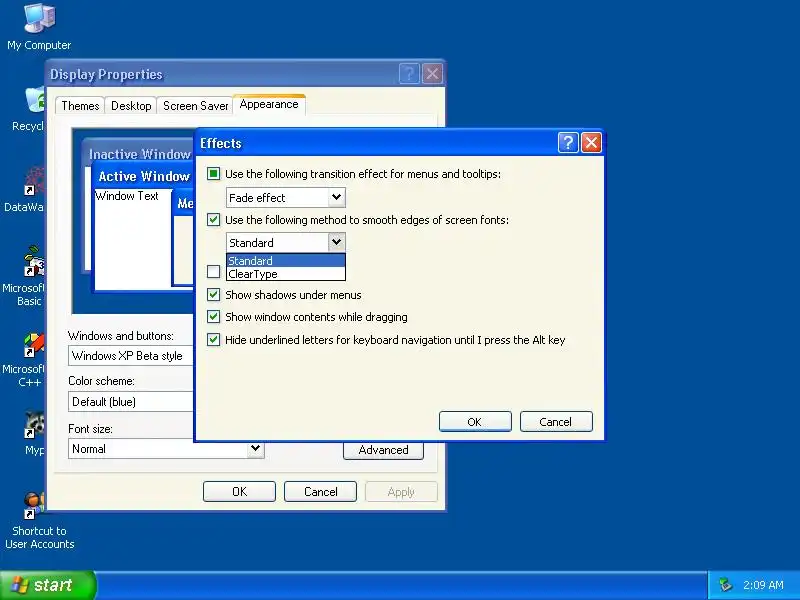The image size is (800, 600).
Task: Open the Font size Normal dropdown
Action: coord(166,449)
